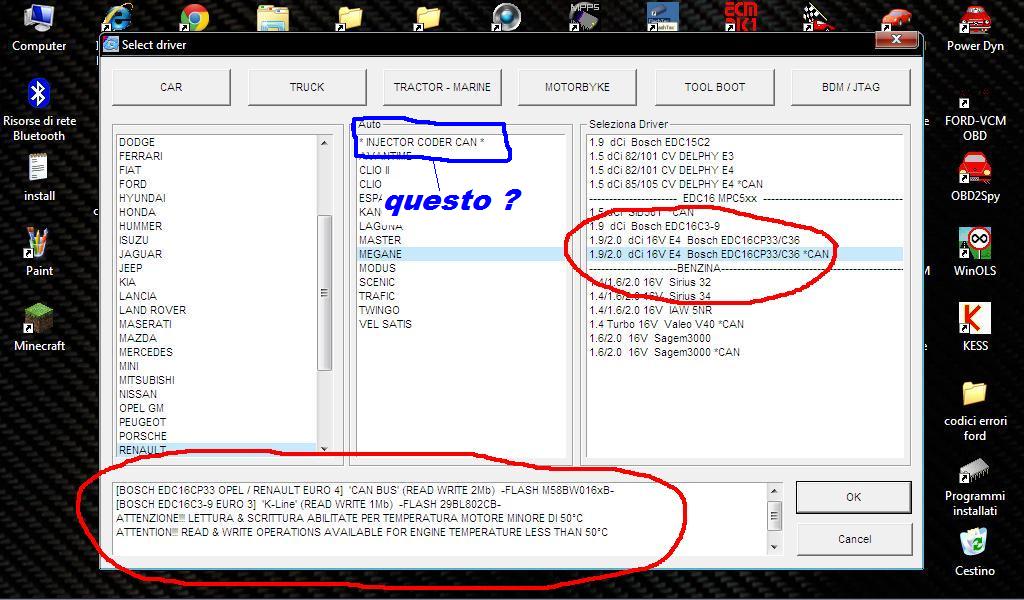Choose the TRUCK vehicle category
1024x600 pixels.
coord(307,87)
